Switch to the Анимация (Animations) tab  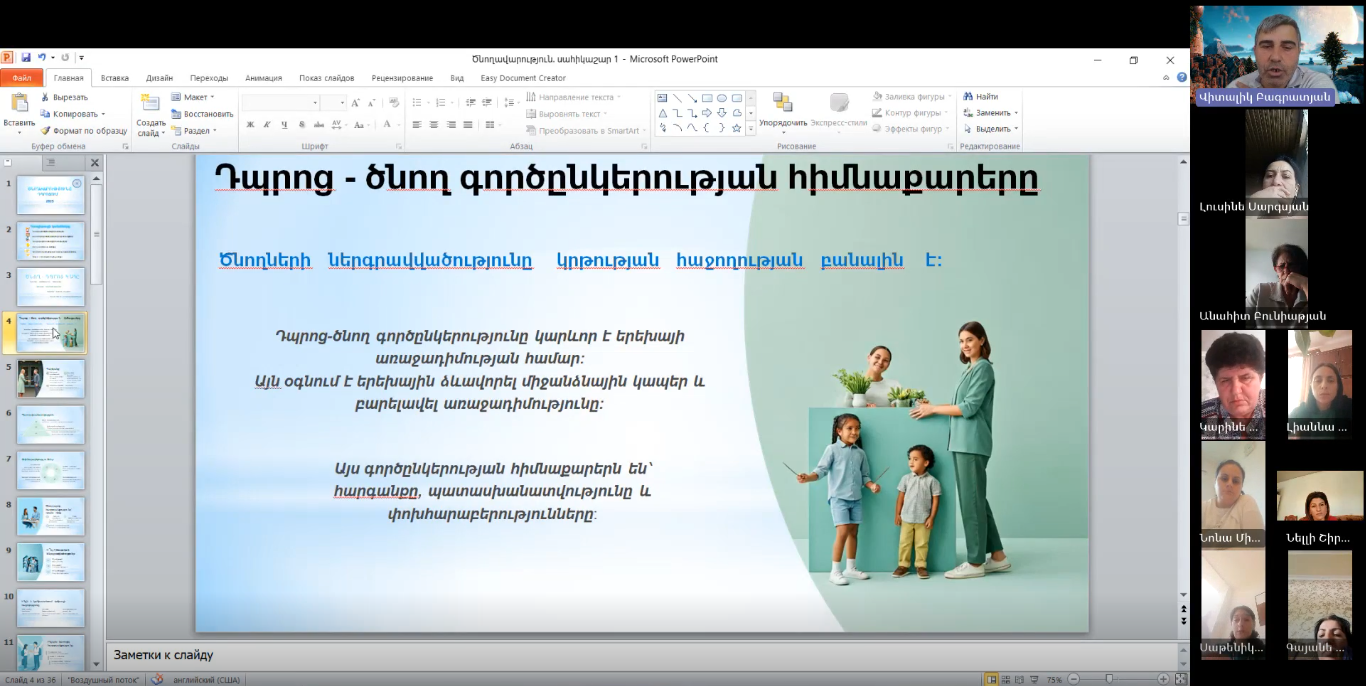[x=264, y=77]
